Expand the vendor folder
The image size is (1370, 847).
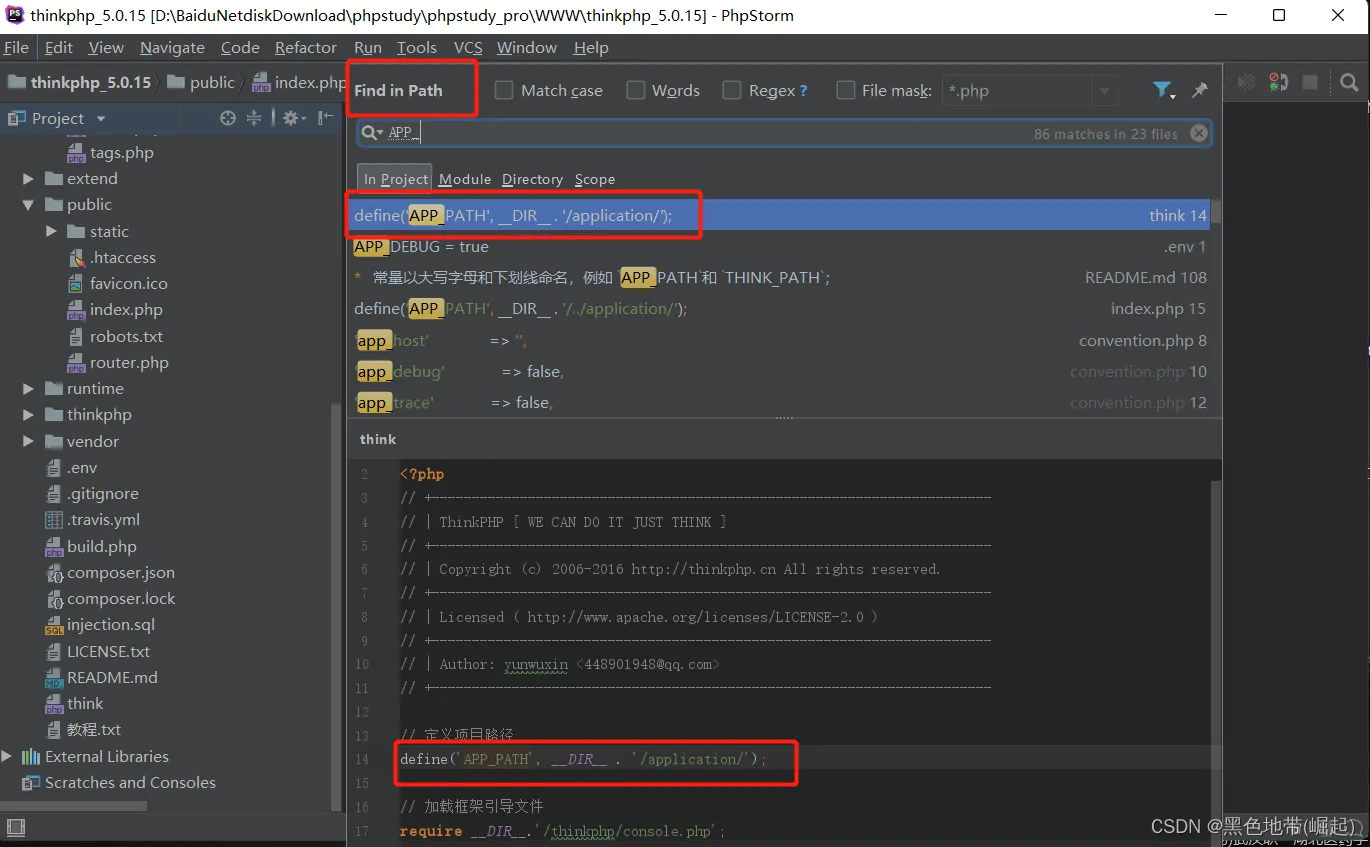coord(28,442)
